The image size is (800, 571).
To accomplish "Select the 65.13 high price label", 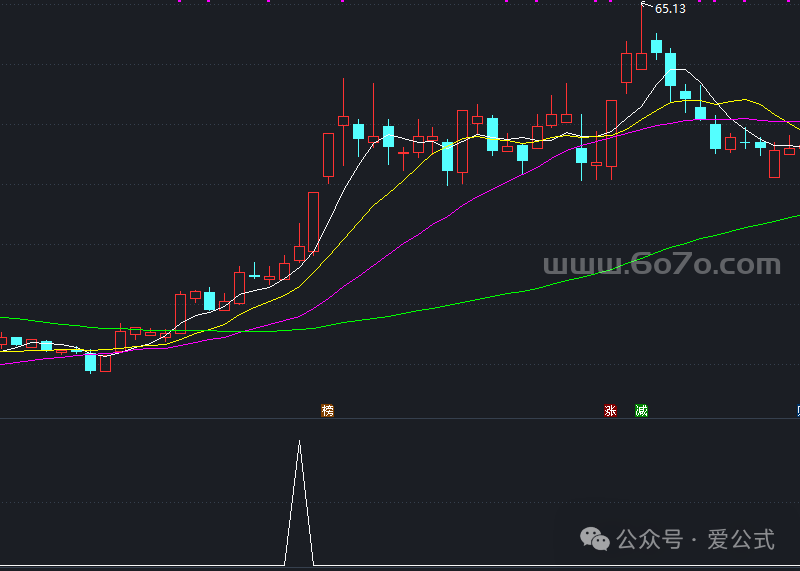I will (670, 9).
